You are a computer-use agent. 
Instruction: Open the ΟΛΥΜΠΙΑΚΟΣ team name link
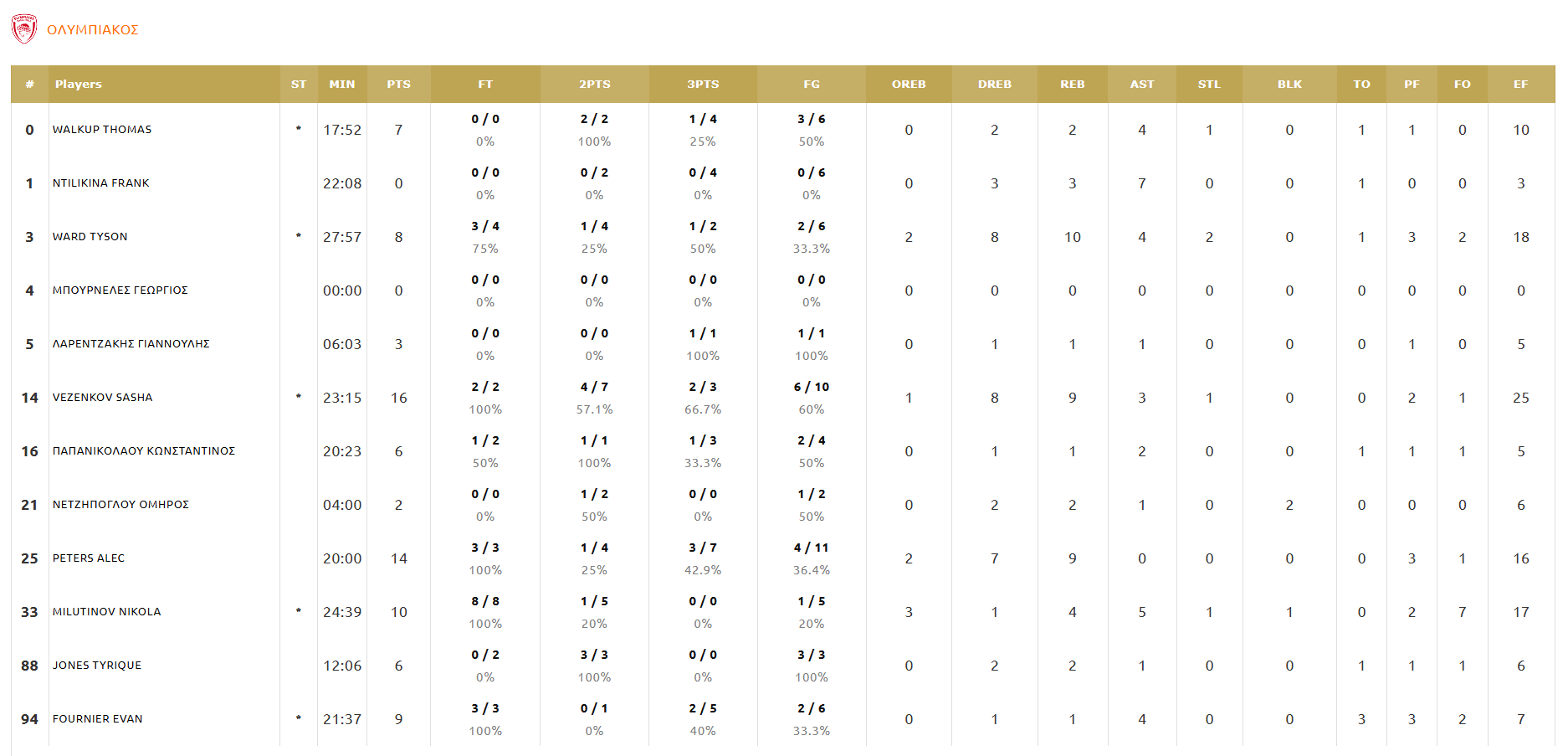click(92, 30)
